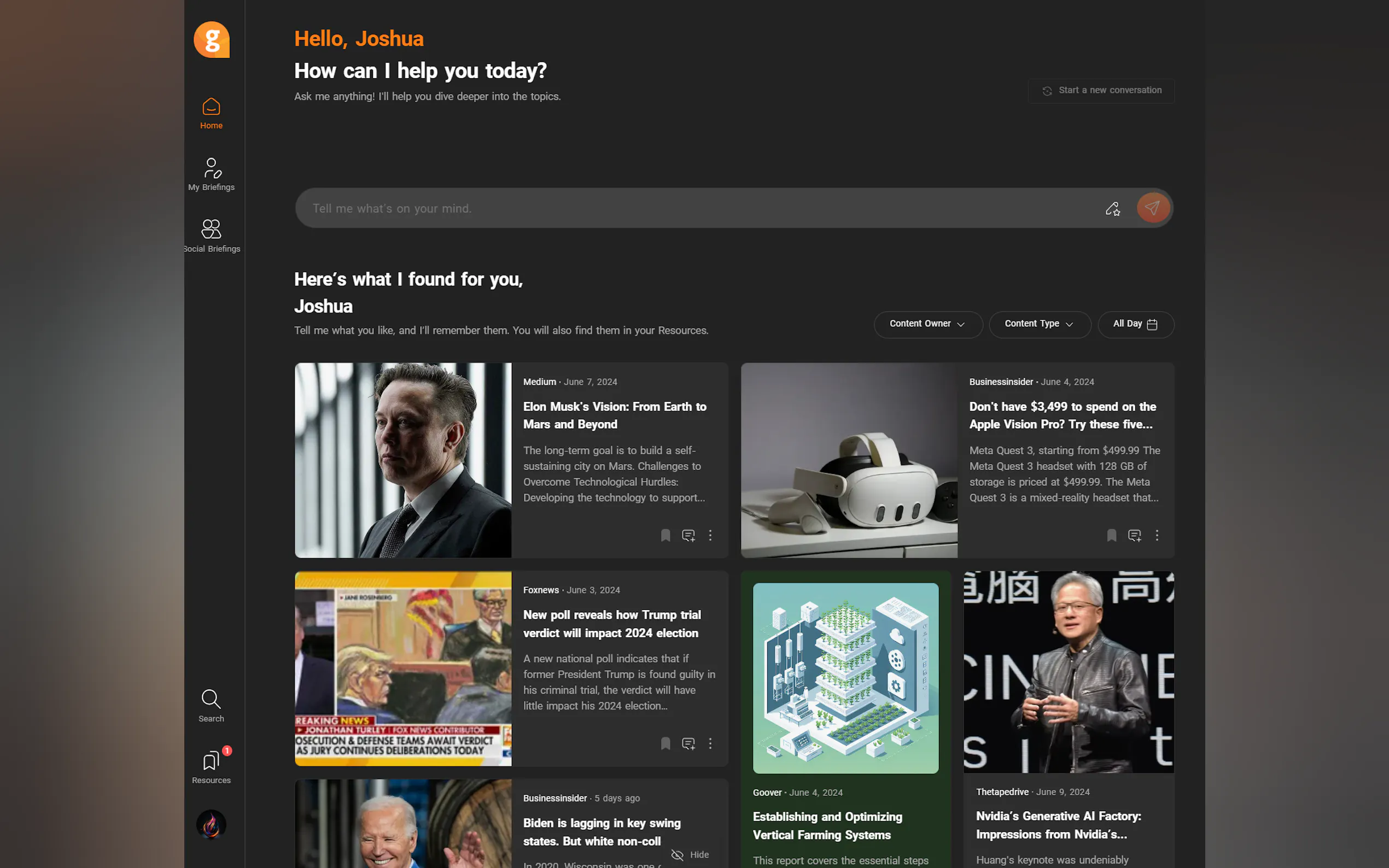Bookmark the Trump trial poll article

point(666,743)
